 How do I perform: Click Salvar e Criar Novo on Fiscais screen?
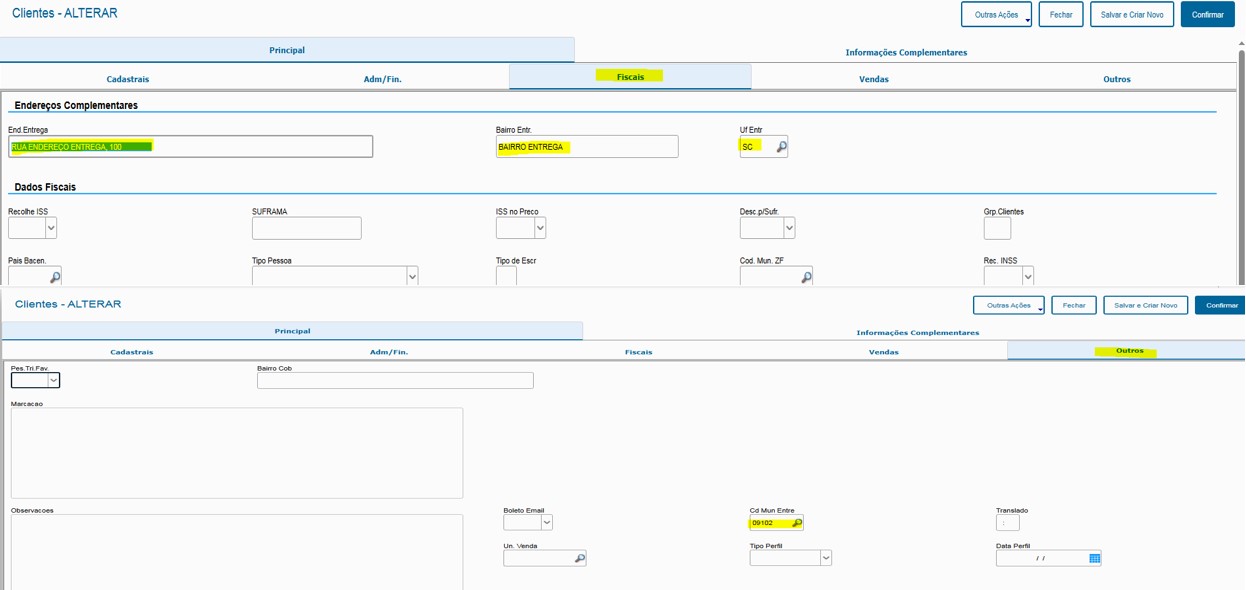tap(1132, 15)
